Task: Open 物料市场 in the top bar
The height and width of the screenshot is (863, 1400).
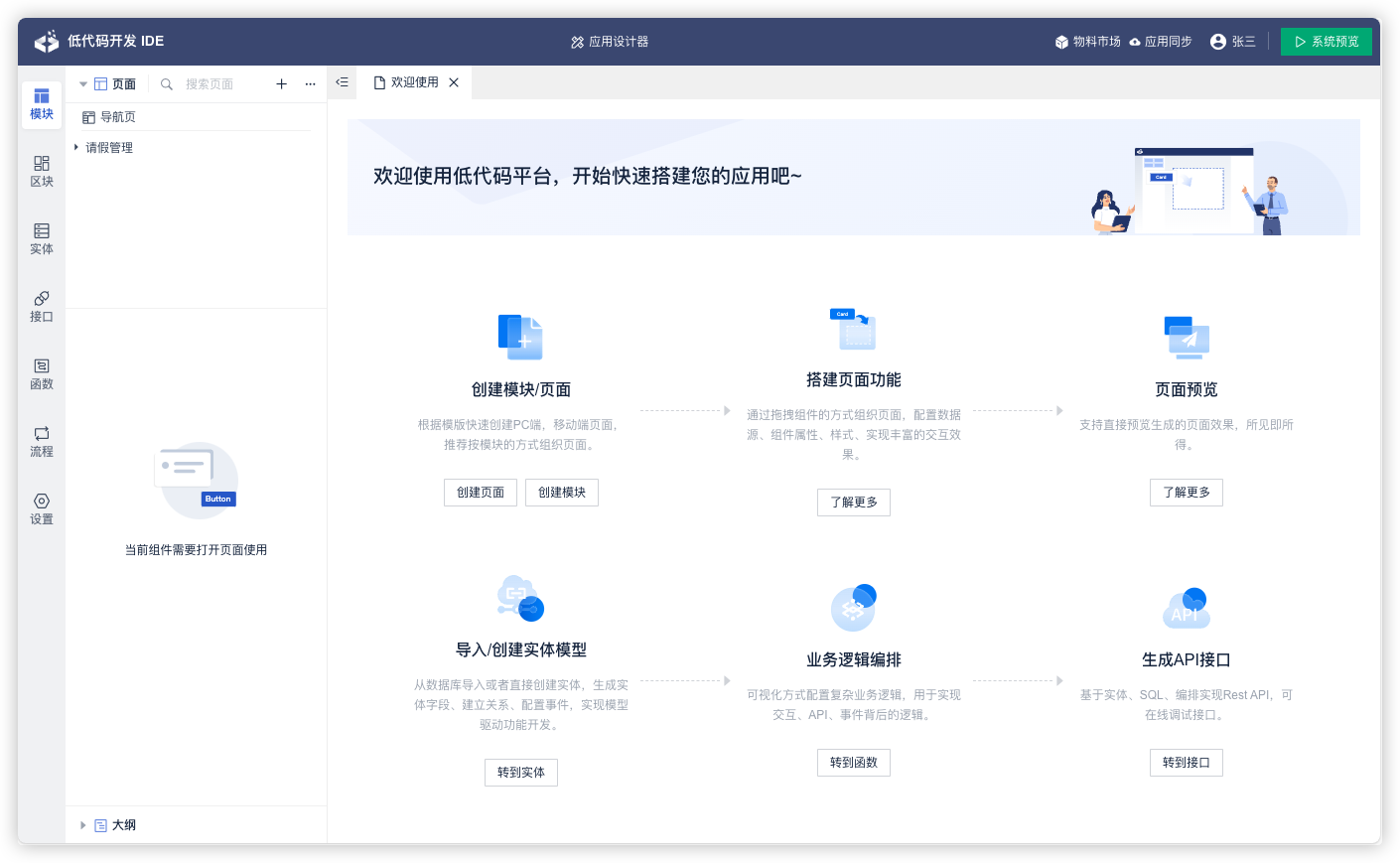Action: pos(1087,42)
